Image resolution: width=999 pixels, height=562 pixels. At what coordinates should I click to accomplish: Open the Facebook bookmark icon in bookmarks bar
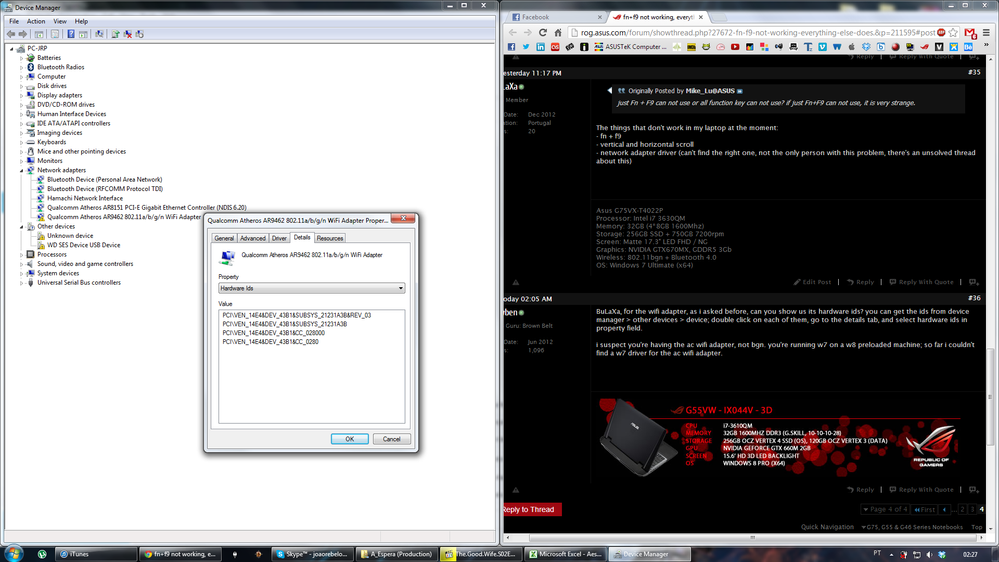point(511,47)
